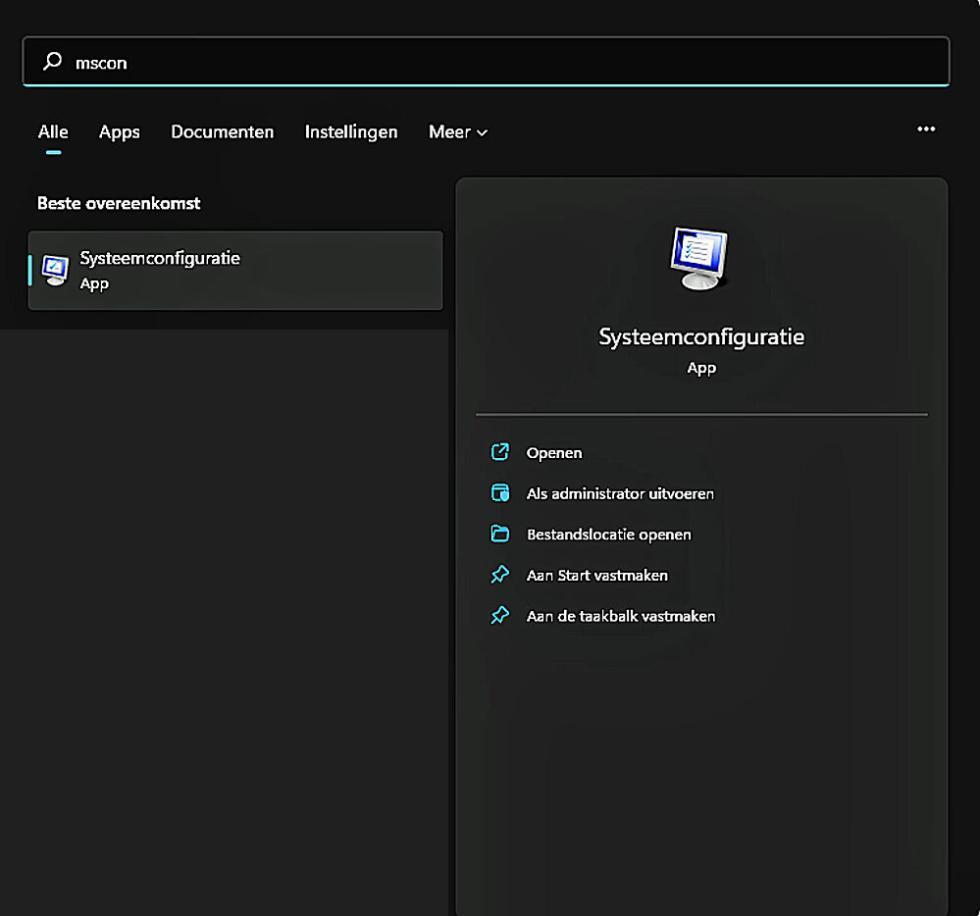Switch to the Apps tab
The height and width of the screenshot is (916, 980).
click(x=119, y=131)
